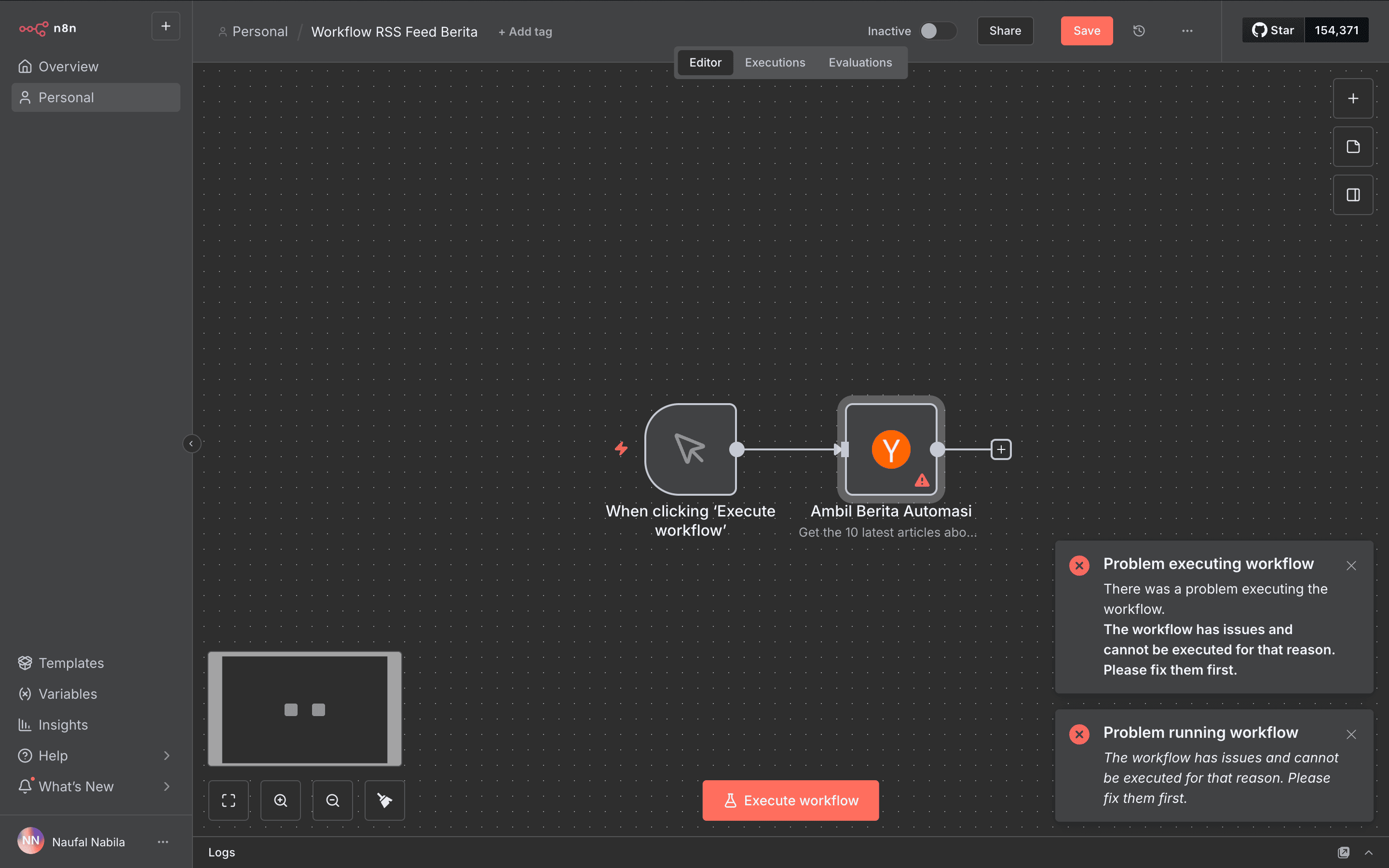Open Variables in the sidebar
This screenshot has width=1389, height=868.
pyautogui.click(x=96, y=694)
